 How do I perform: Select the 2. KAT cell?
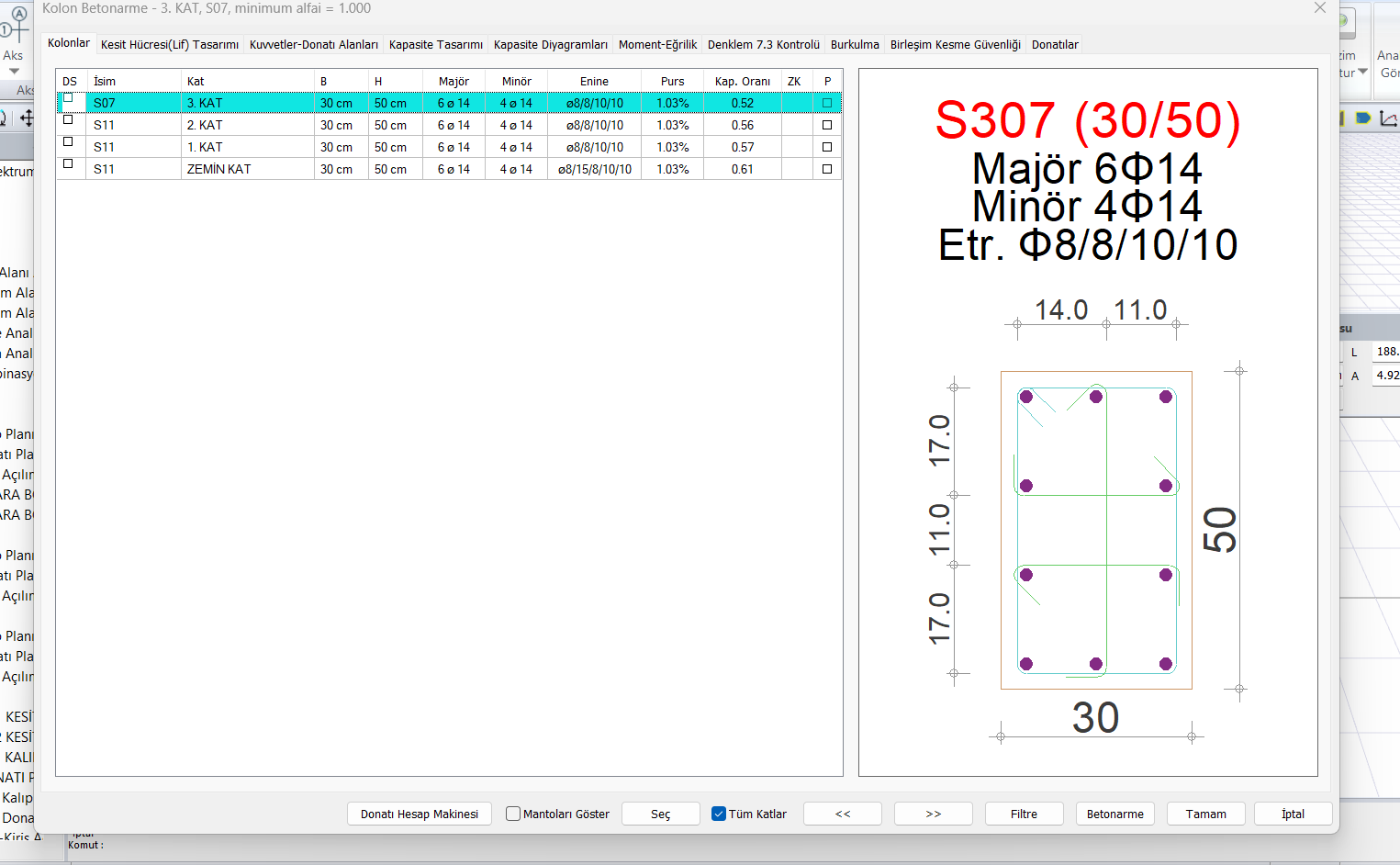pos(248,125)
